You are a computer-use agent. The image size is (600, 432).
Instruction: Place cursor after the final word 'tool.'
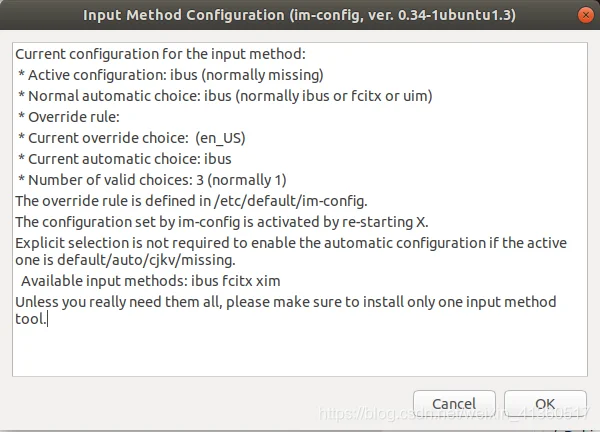pyautogui.click(x=47, y=319)
